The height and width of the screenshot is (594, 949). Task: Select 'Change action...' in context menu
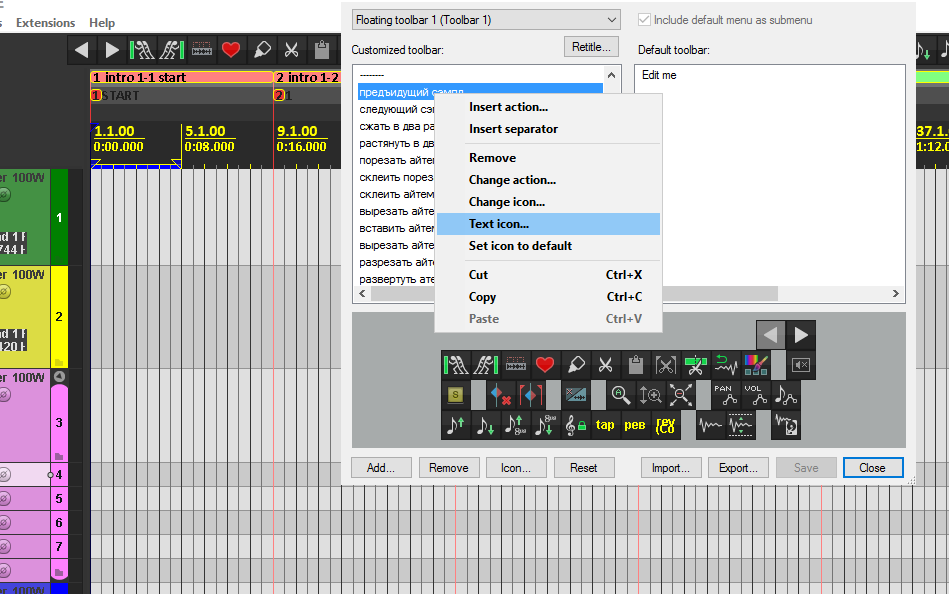(512, 180)
